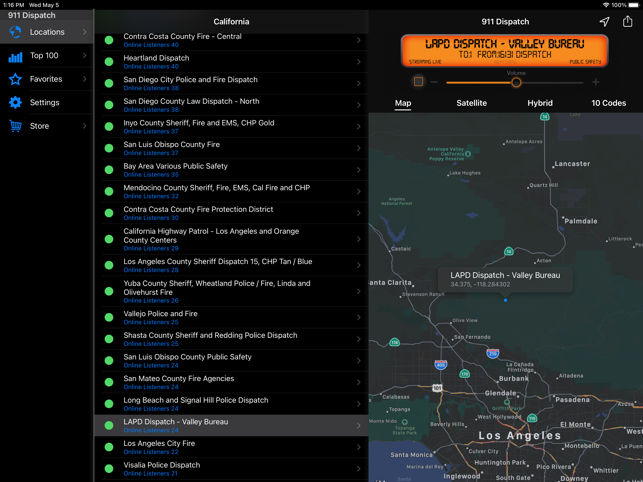The image size is (643, 482).
Task: Click green status dot for San Luis Obispo County Fire
Action: (109, 148)
